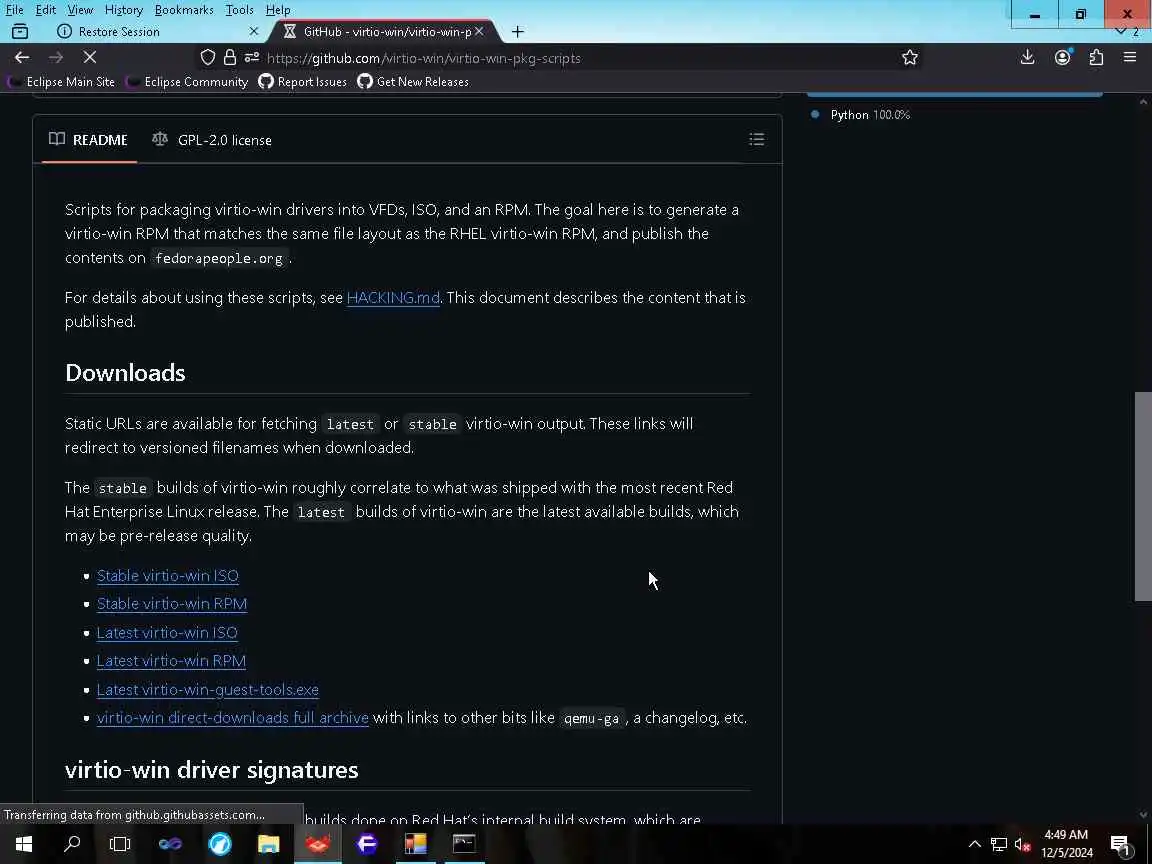Image resolution: width=1152 pixels, height=864 pixels.
Task: Open the Firefox View icon
Action: 20,32
